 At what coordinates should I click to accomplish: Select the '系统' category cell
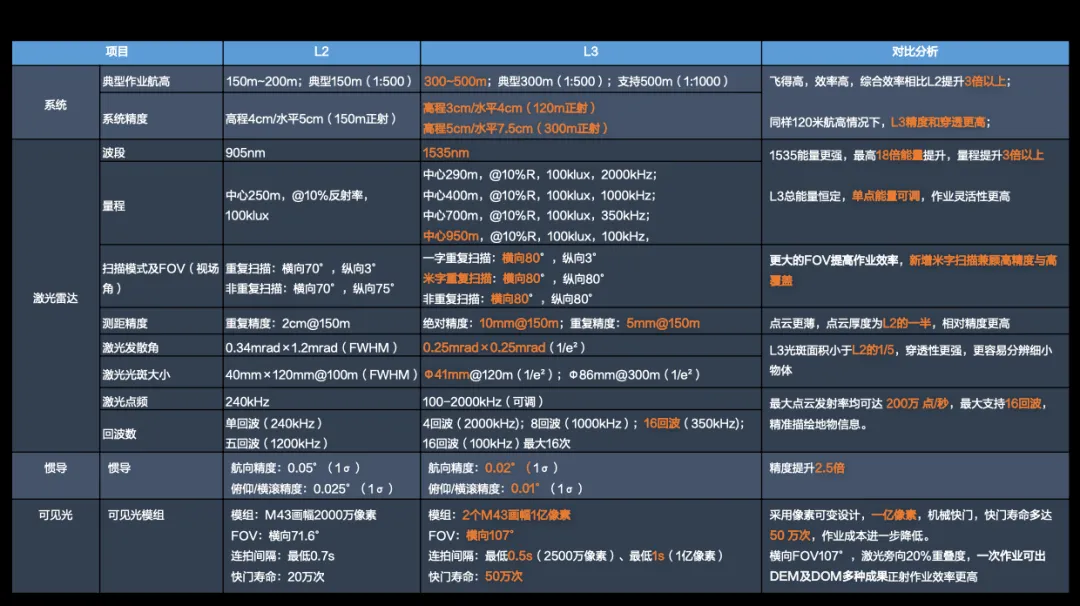point(55,105)
